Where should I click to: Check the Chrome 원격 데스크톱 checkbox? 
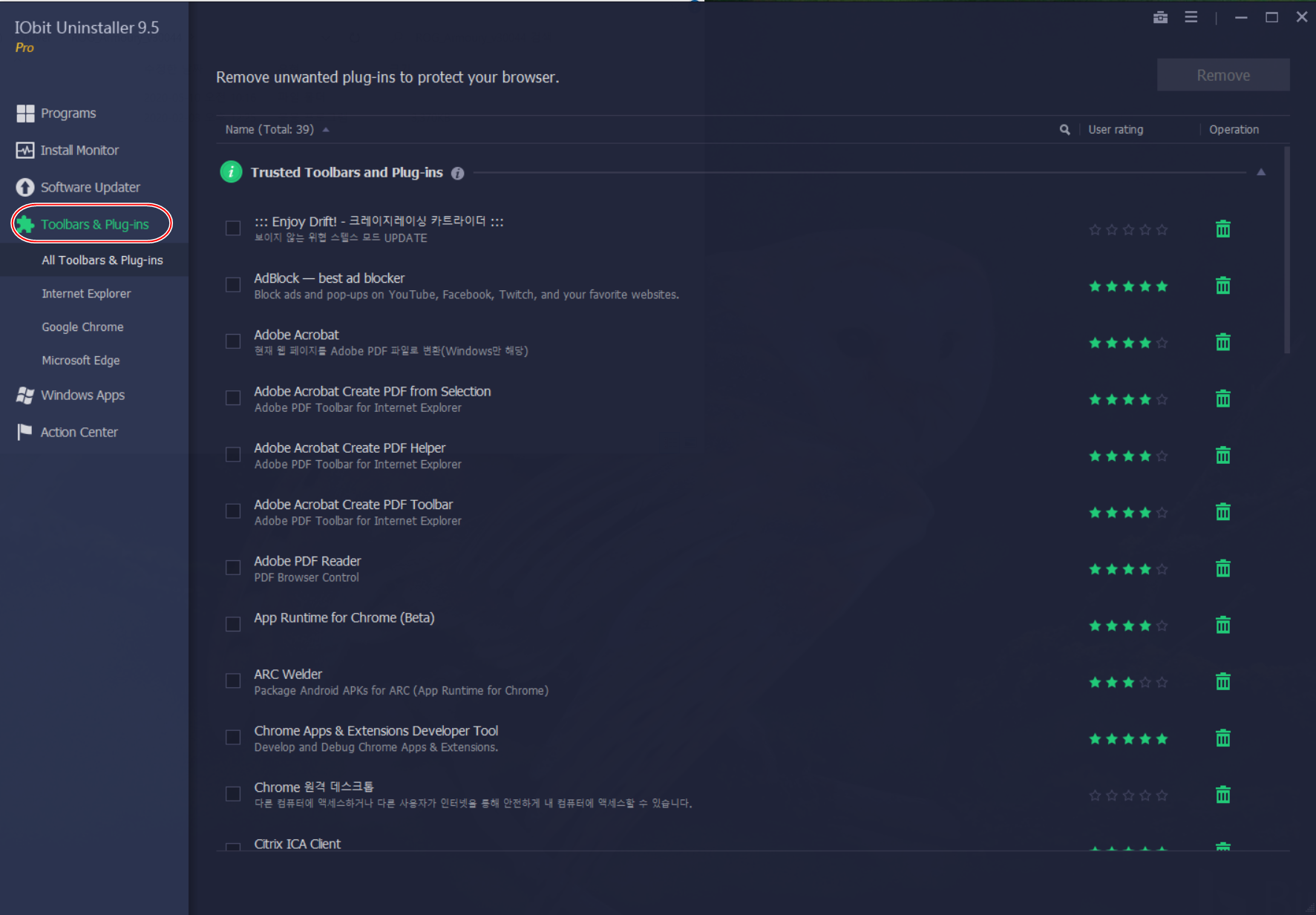click(x=233, y=794)
